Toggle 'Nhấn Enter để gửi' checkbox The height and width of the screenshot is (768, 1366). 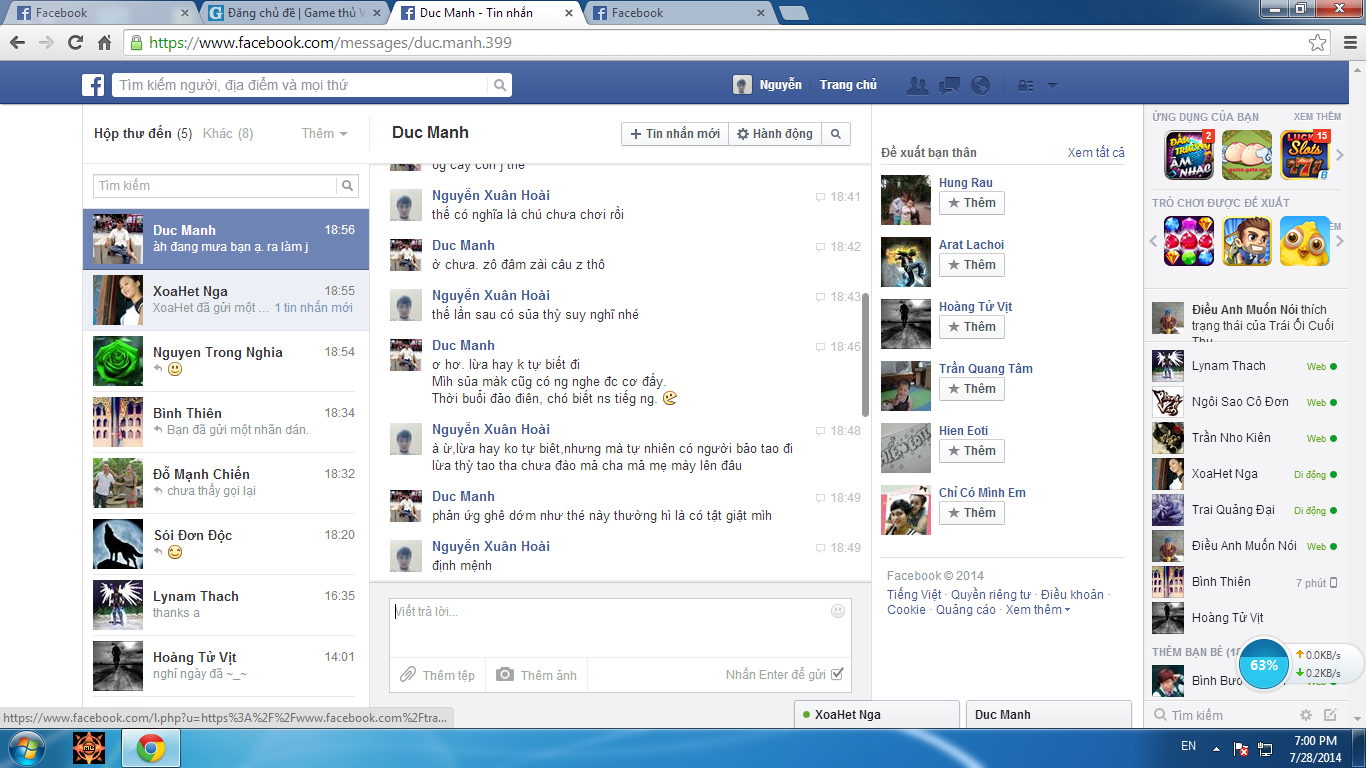[x=837, y=674]
